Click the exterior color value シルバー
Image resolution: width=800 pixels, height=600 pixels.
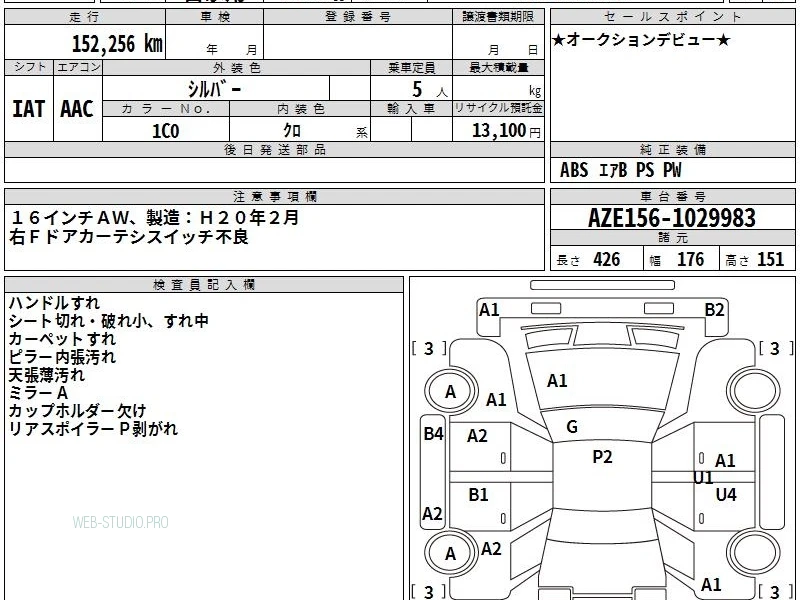point(214,89)
